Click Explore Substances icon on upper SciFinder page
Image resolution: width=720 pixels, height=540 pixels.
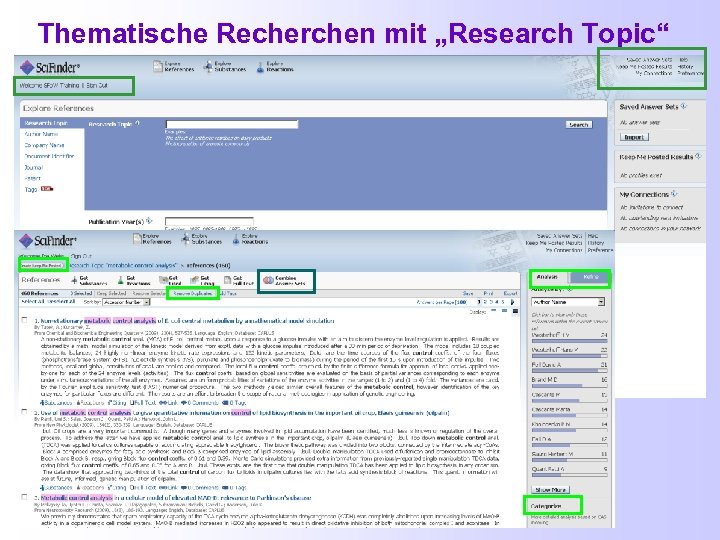pyautogui.click(x=208, y=67)
